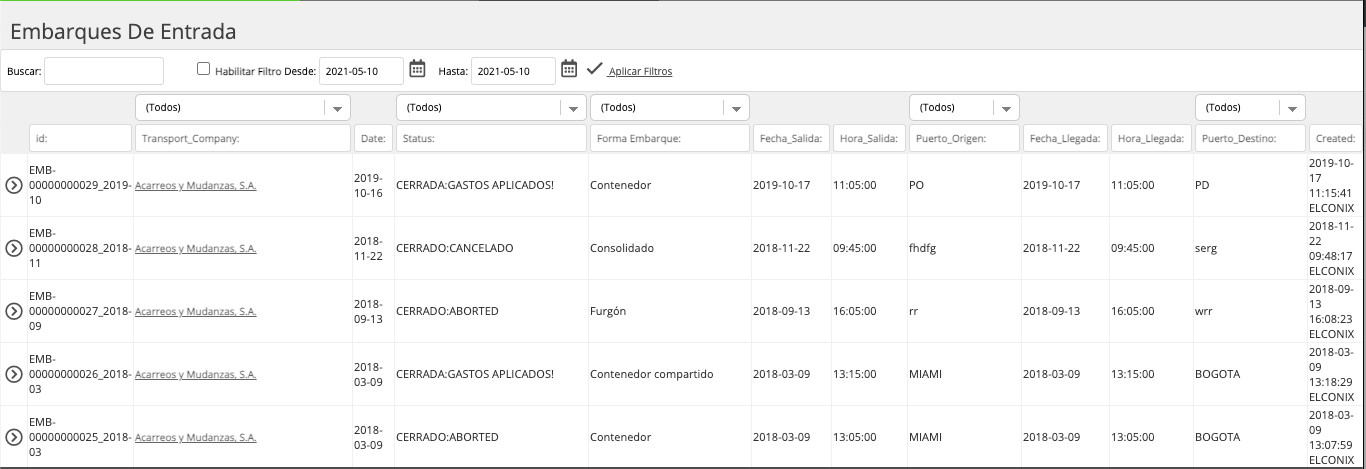Open Acarreos y Mudanzas link in row 26

196,374
